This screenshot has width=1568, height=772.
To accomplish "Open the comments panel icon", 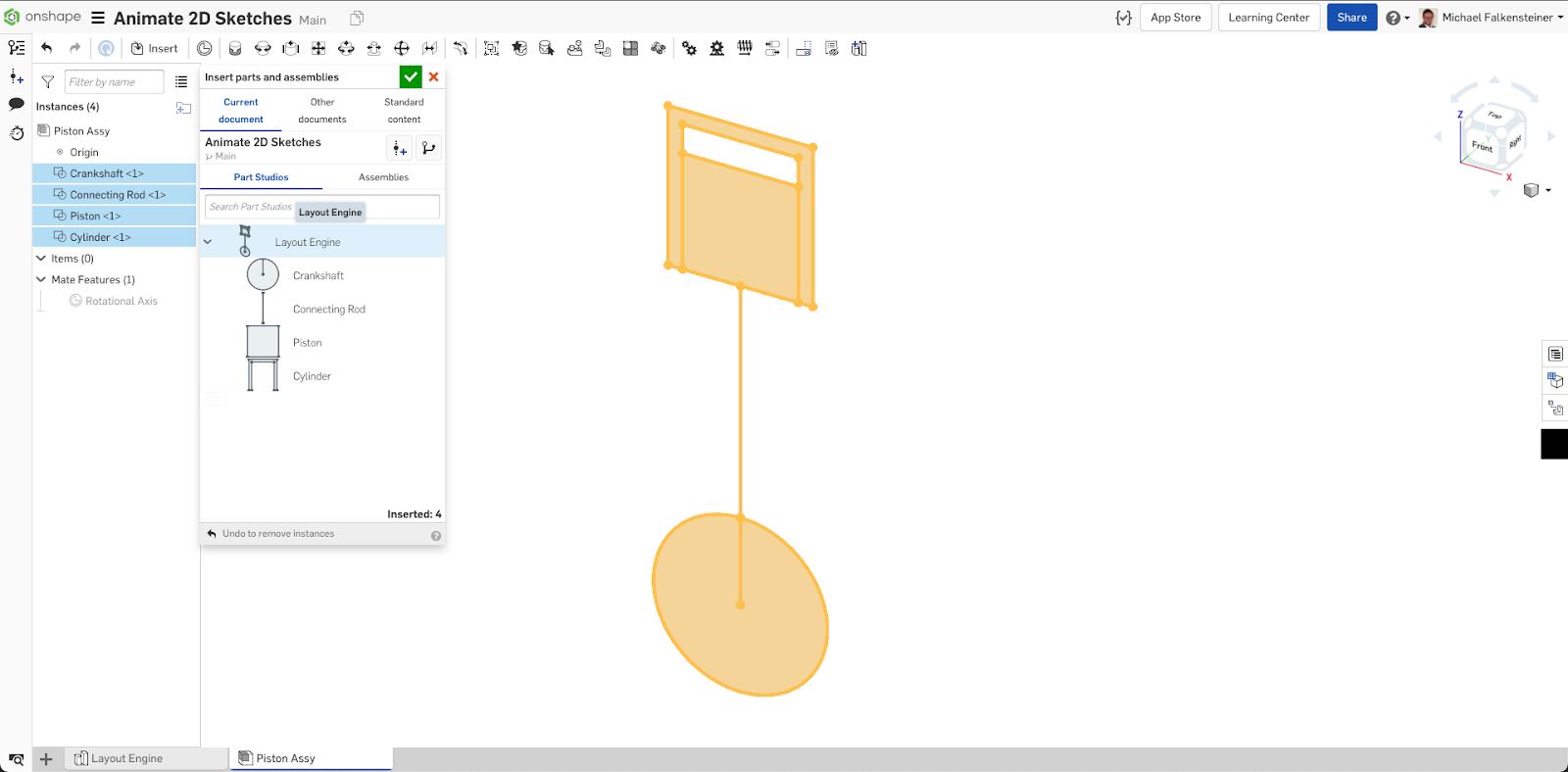I will (16, 104).
